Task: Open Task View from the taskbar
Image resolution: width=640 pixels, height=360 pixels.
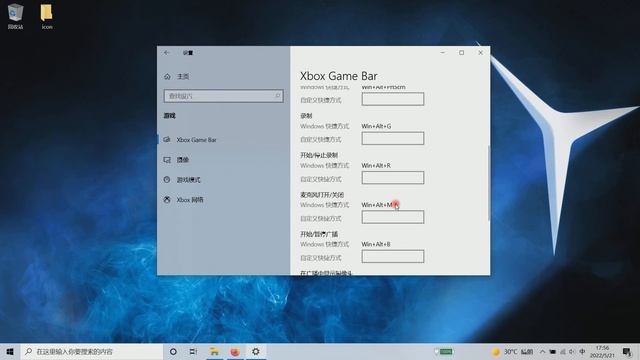Action: coord(193,351)
